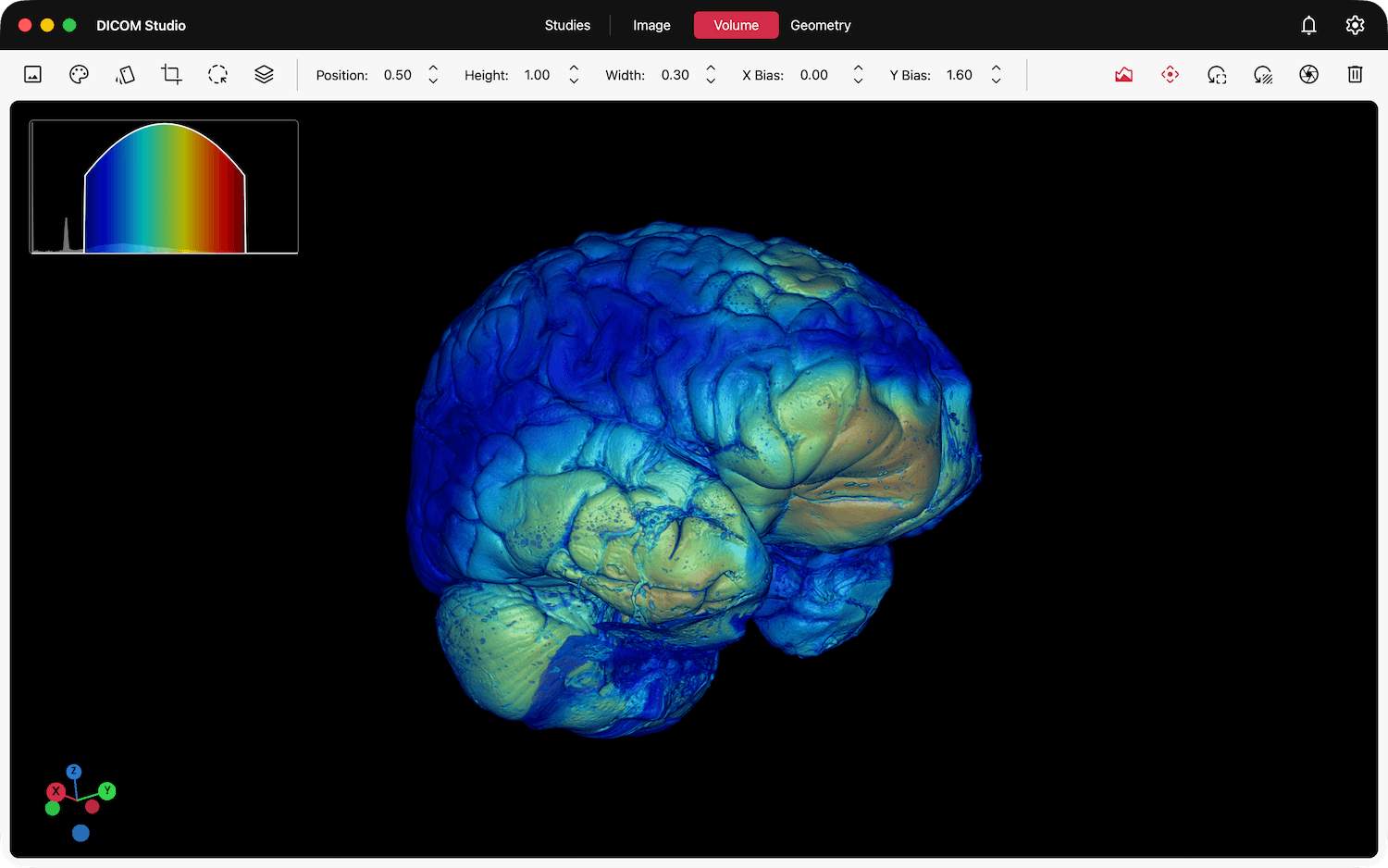Screen dimensions: 1388x868
Task: Take a snapshot with the aperture icon
Action: [1308, 75]
